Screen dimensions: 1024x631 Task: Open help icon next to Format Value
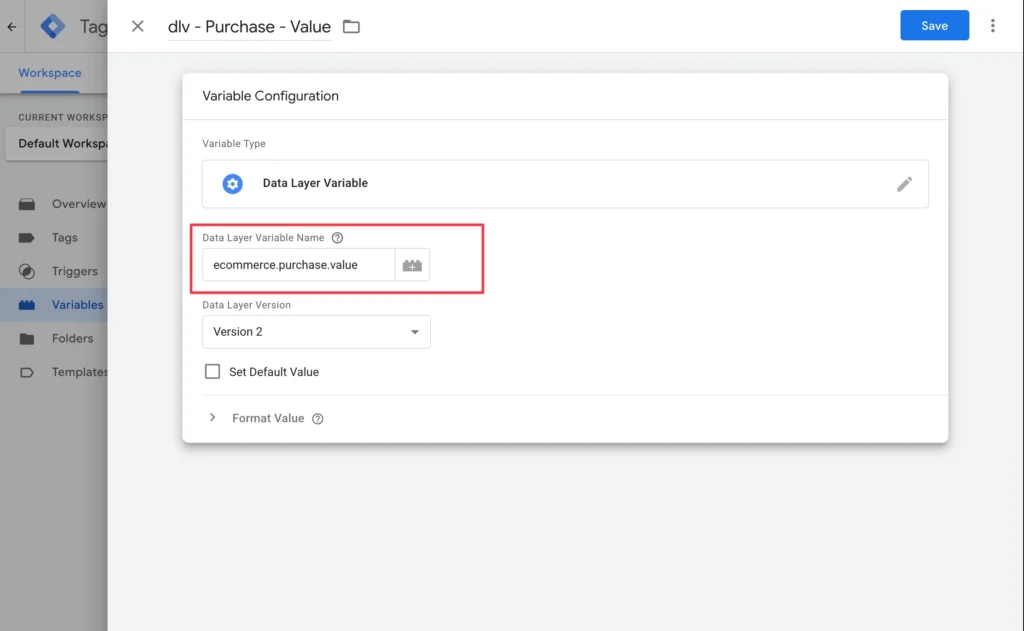pos(318,419)
